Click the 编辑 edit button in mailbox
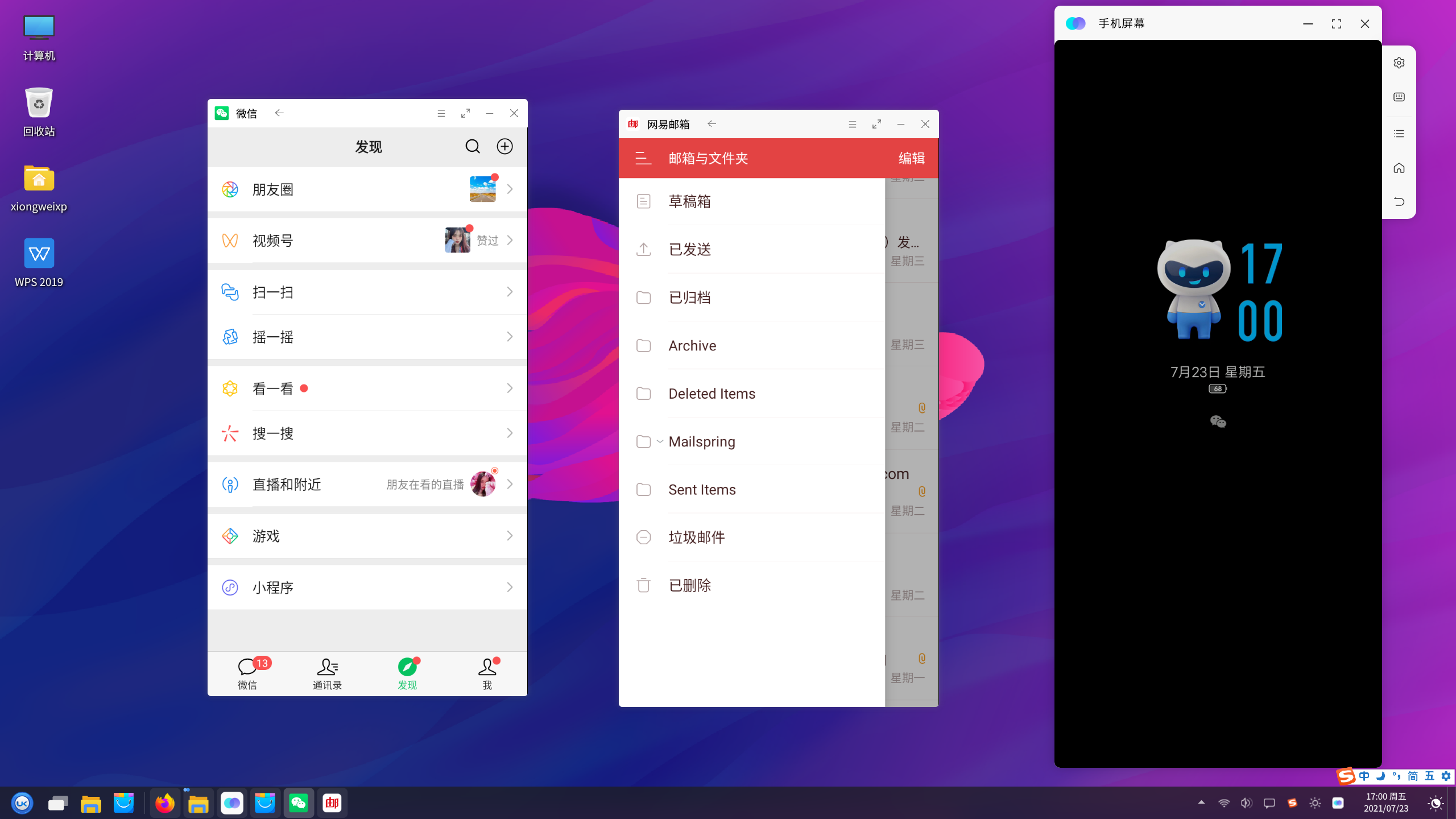 (911, 158)
